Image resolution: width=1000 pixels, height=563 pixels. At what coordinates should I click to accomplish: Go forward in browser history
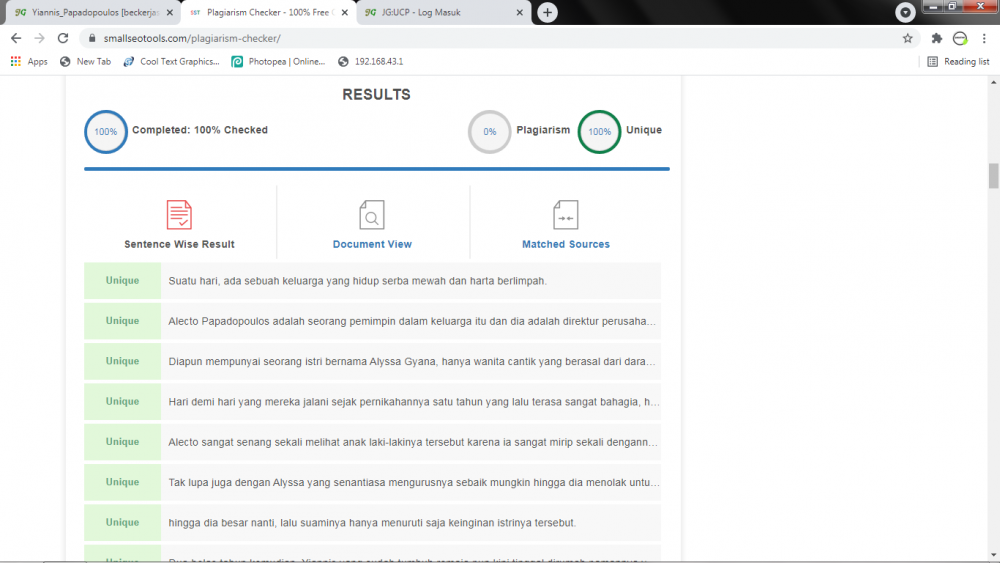[x=40, y=38]
